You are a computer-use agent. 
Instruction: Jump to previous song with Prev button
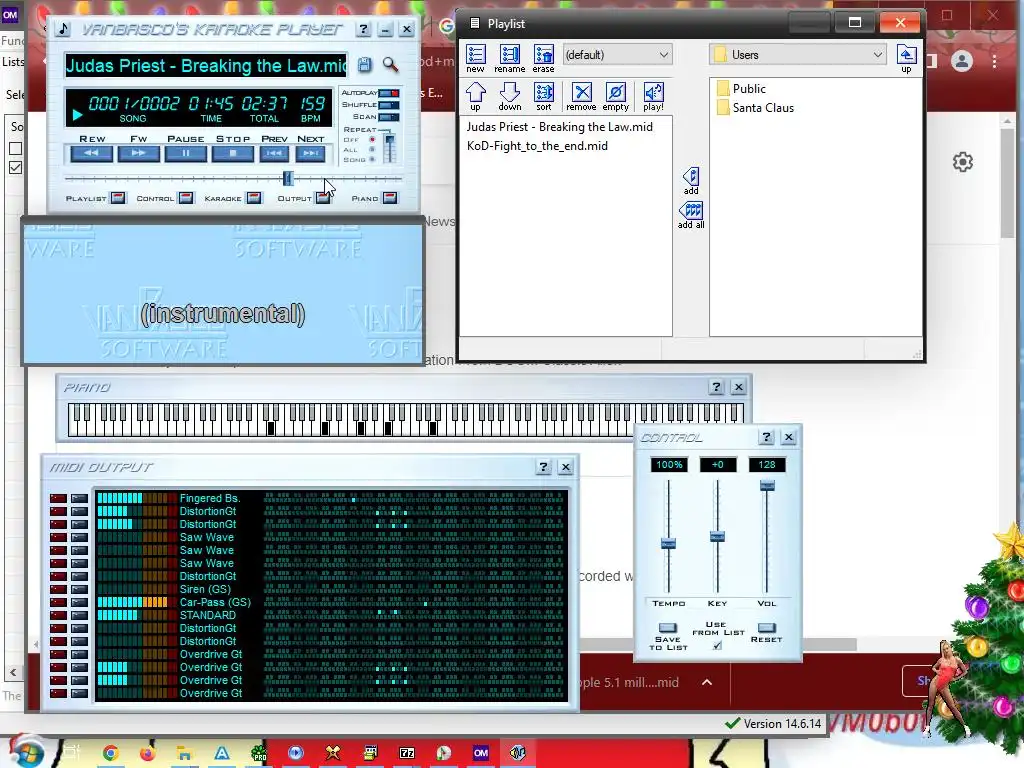click(x=274, y=153)
